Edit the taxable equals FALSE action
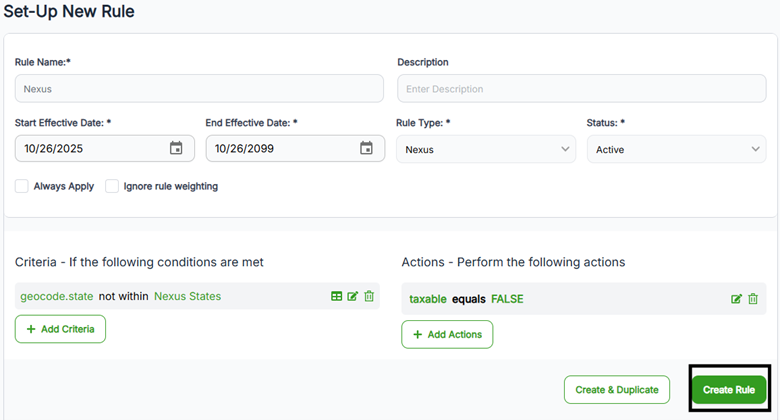The image size is (780, 420). point(737,299)
